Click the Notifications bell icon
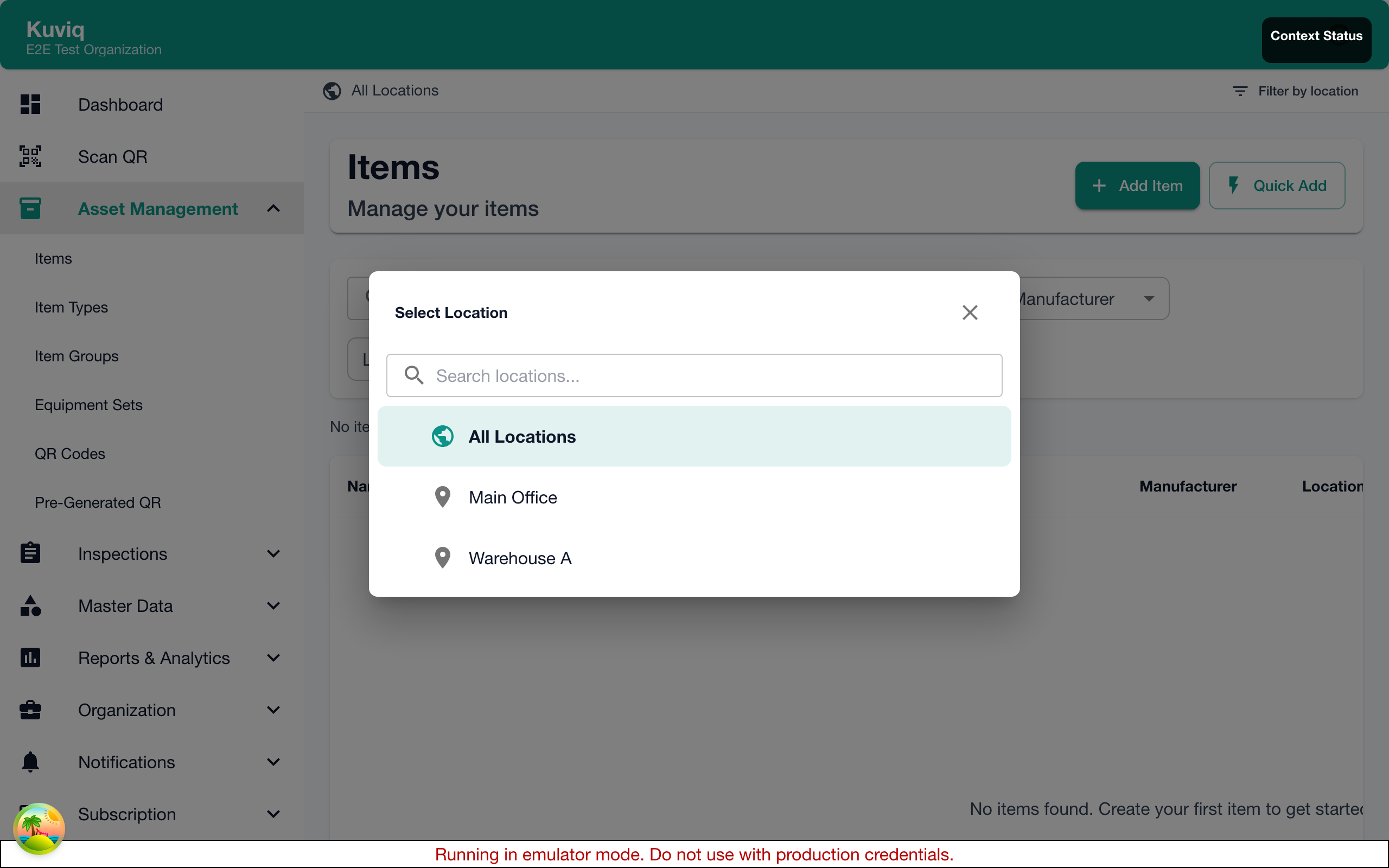The width and height of the screenshot is (1389, 868). 30,762
